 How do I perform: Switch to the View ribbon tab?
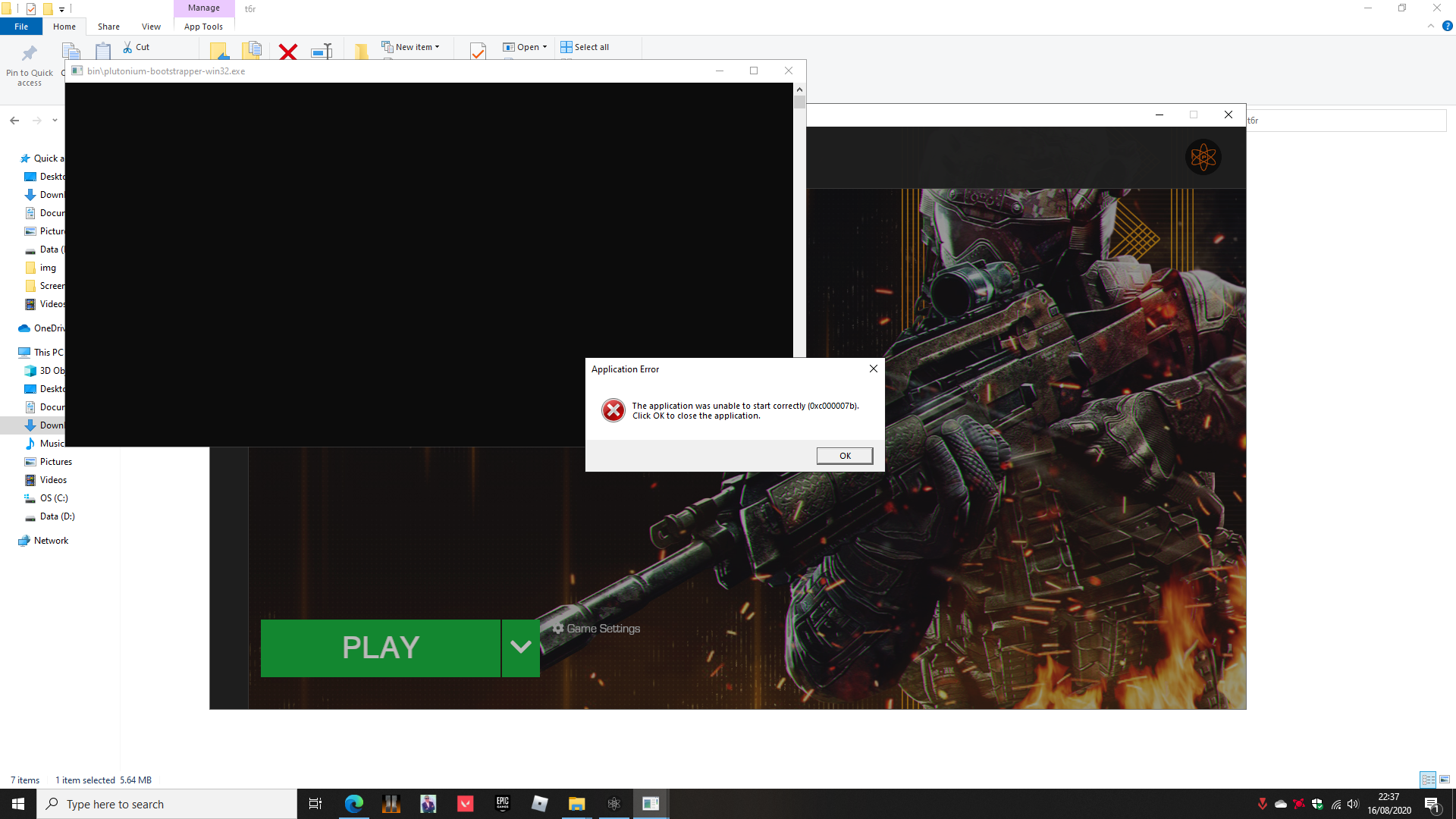pos(151,27)
